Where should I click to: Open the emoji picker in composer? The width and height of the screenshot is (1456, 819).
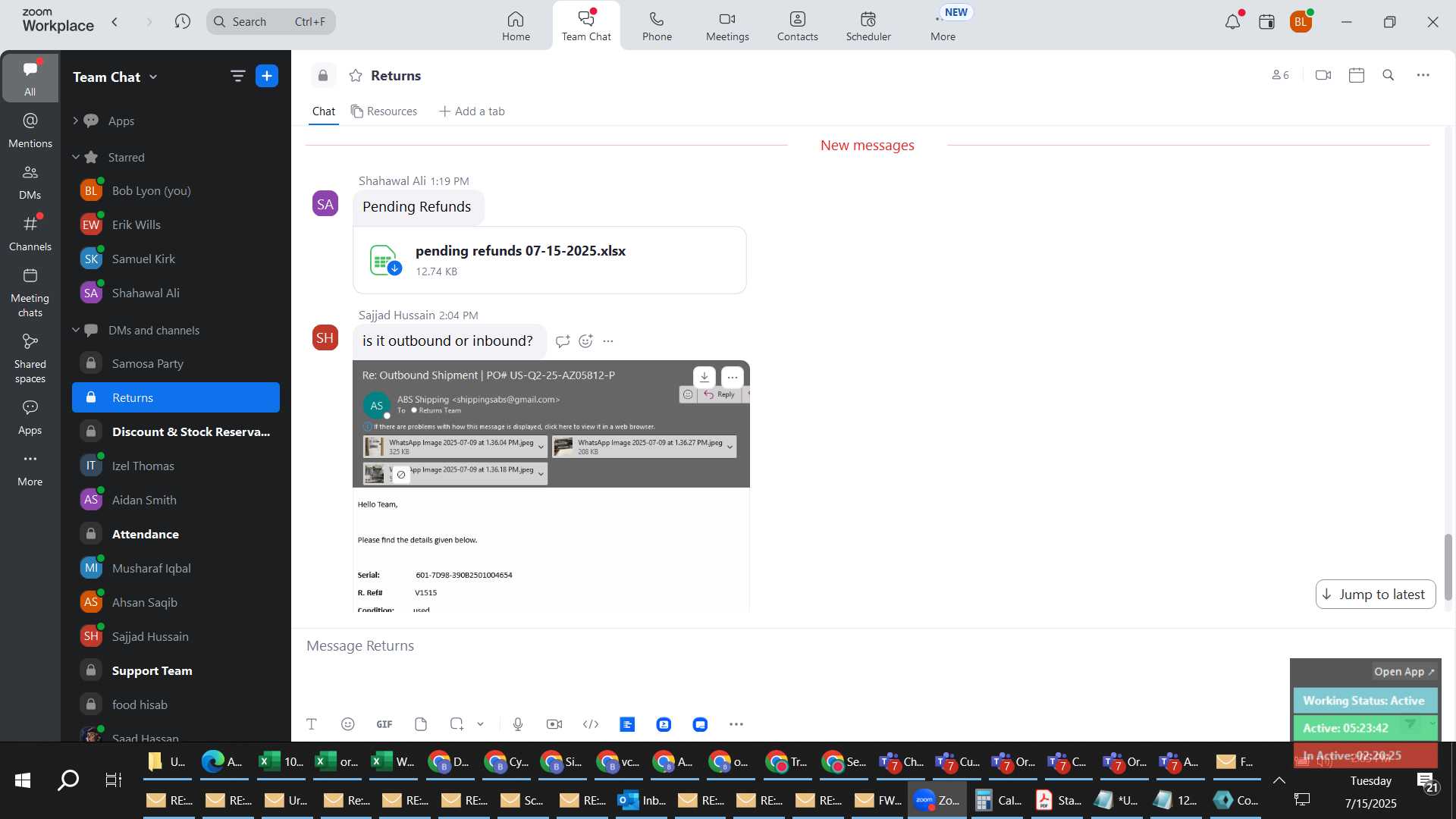[348, 724]
